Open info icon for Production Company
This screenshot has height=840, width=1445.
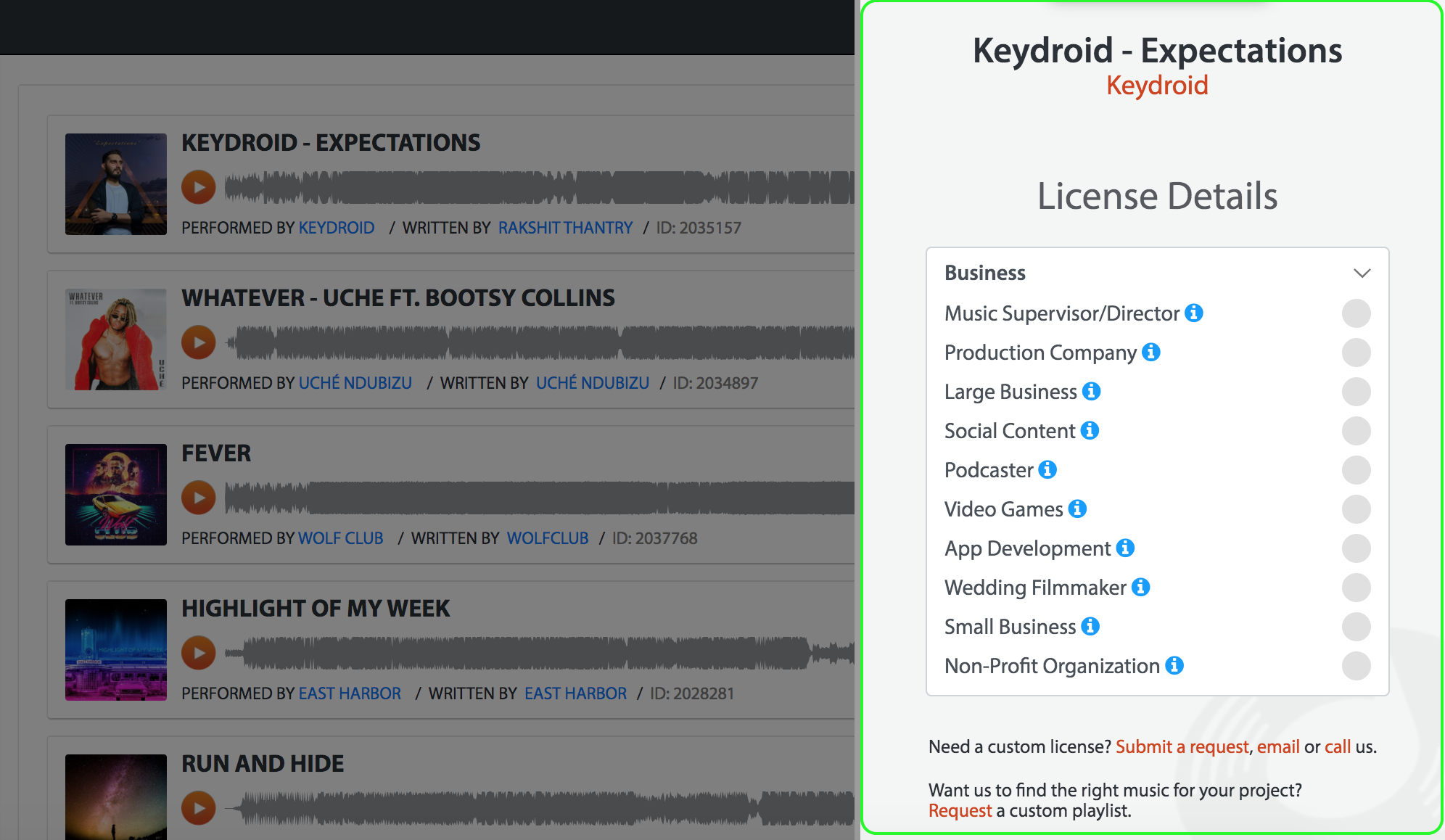click(x=1151, y=352)
